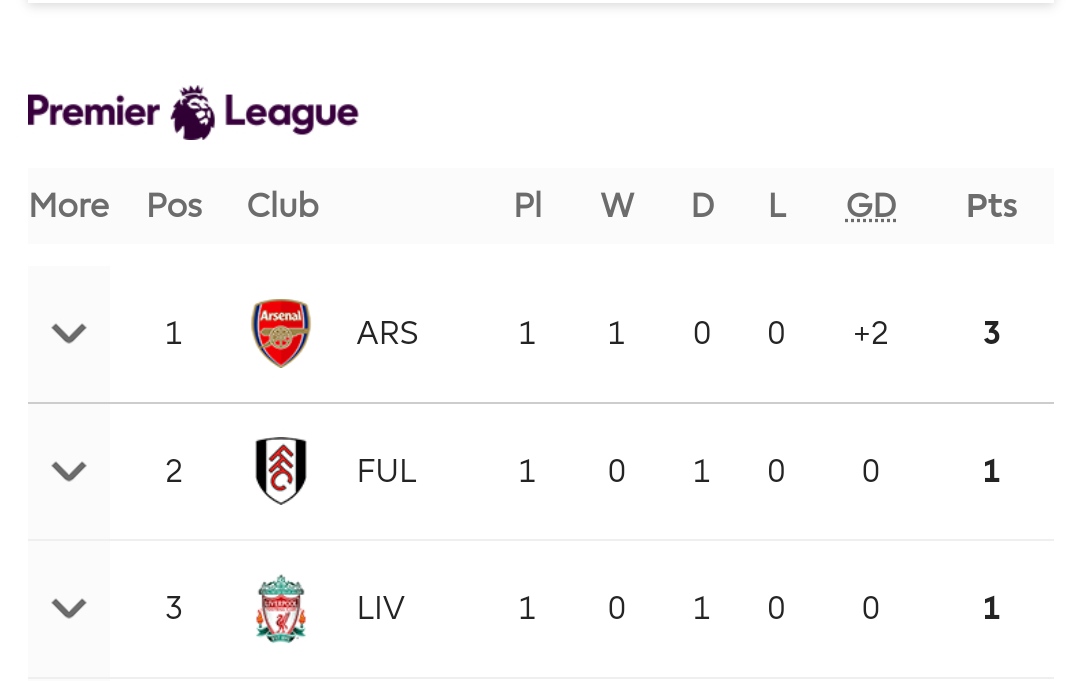Expand the Arsenal row details chevron
Image resolution: width=1080 pixels, height=681 pixels.
[x=69, y=333]
